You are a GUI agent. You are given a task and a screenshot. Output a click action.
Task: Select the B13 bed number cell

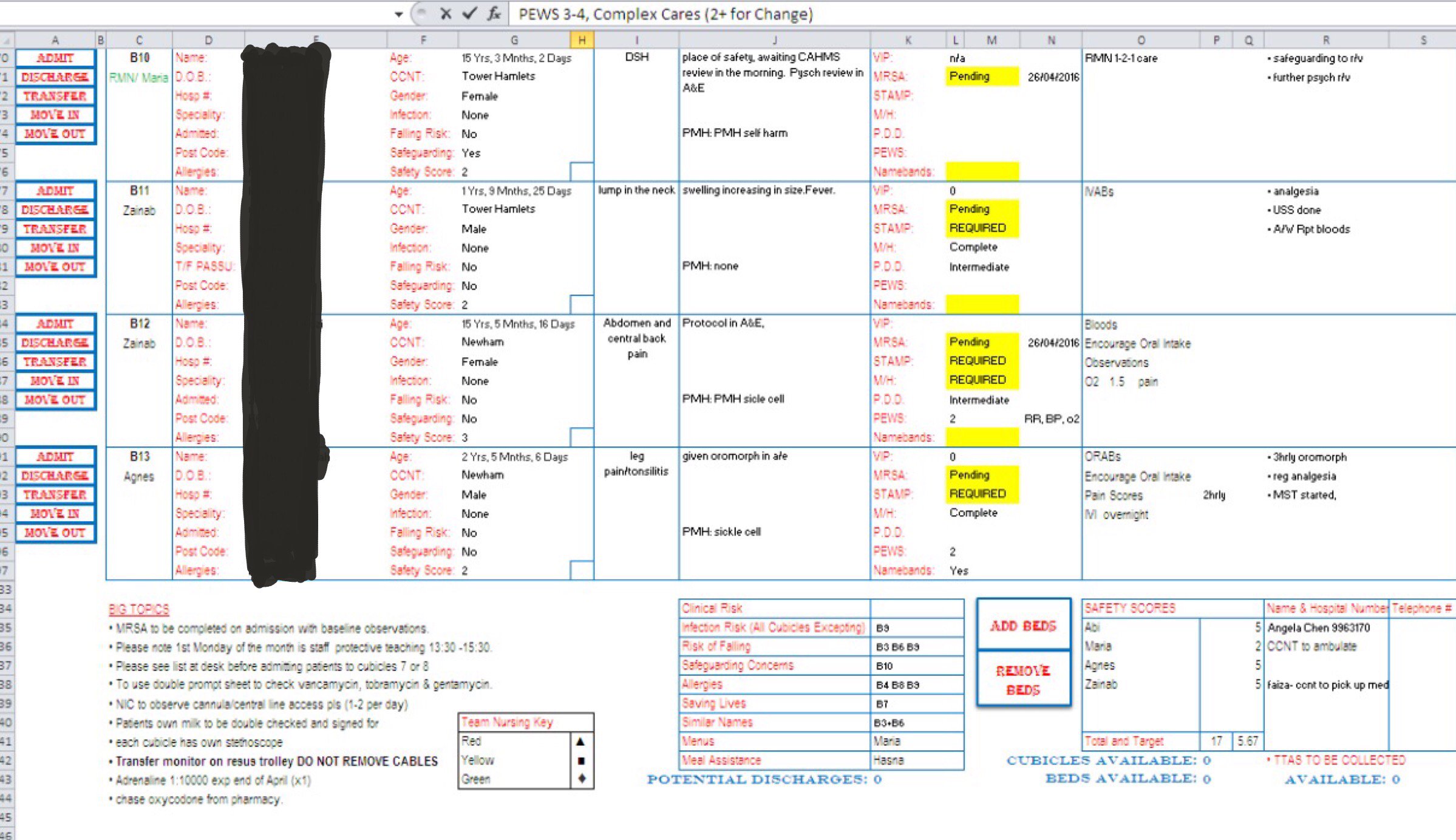tap(139, 457)
